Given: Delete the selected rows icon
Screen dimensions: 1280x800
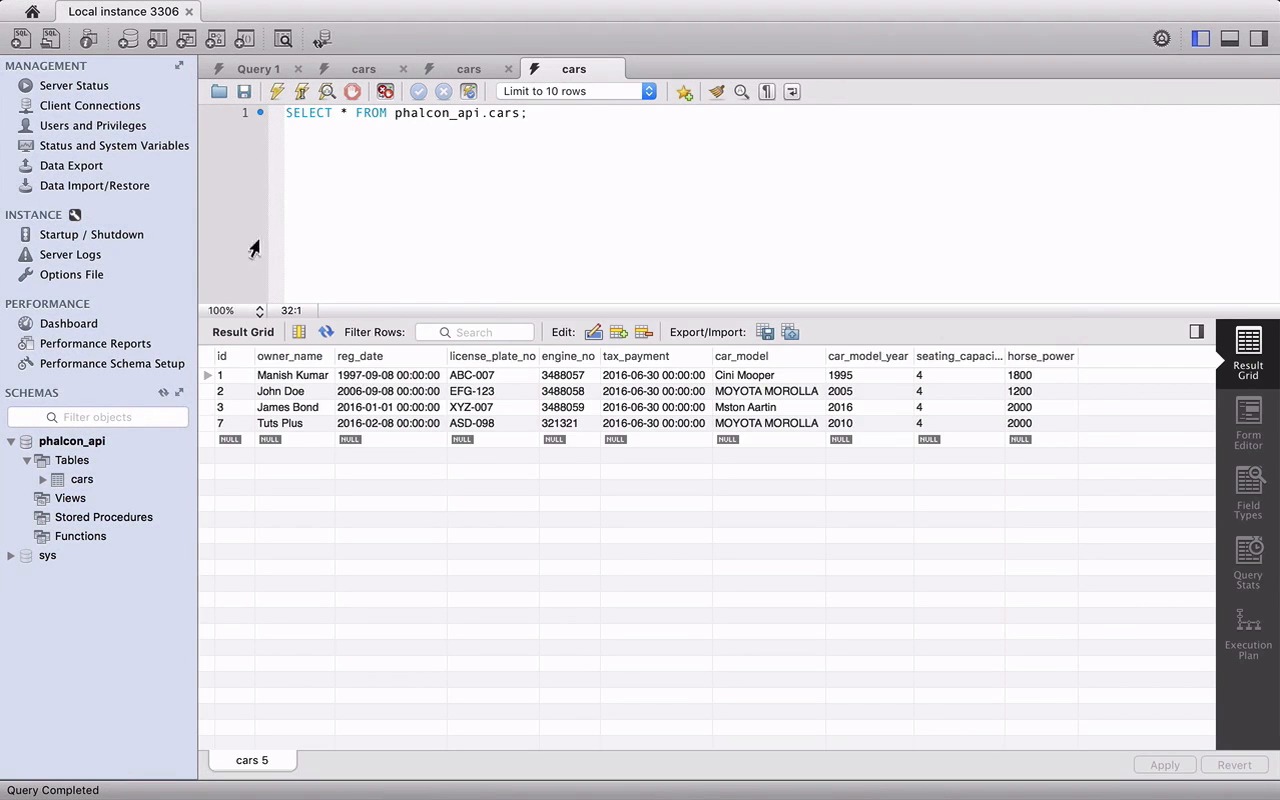Looking at the screenshot, I should [x=643, y=332].
